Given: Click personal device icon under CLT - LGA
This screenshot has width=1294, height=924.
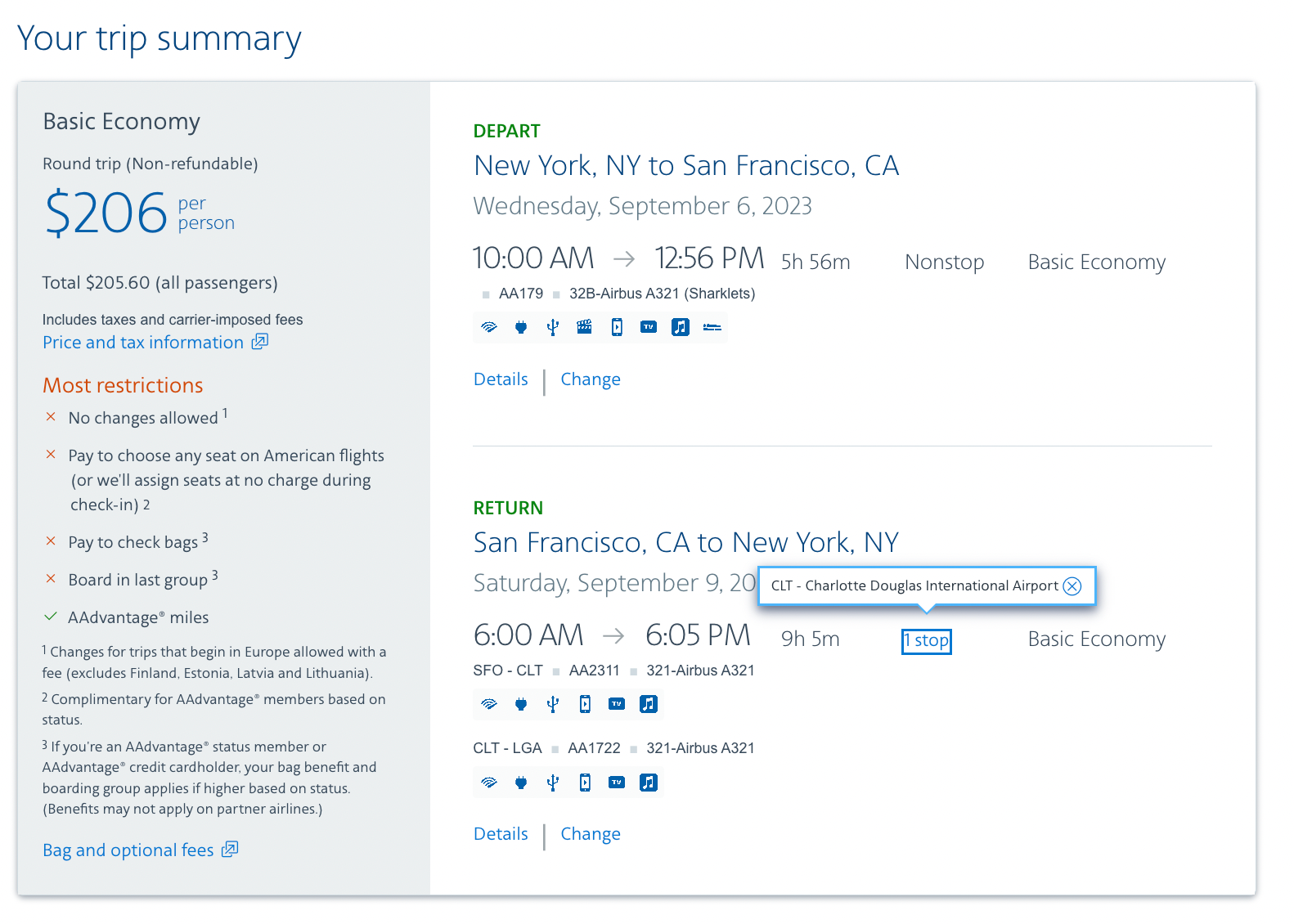Looking at the screenshot, I should click(x=585, y=783).
